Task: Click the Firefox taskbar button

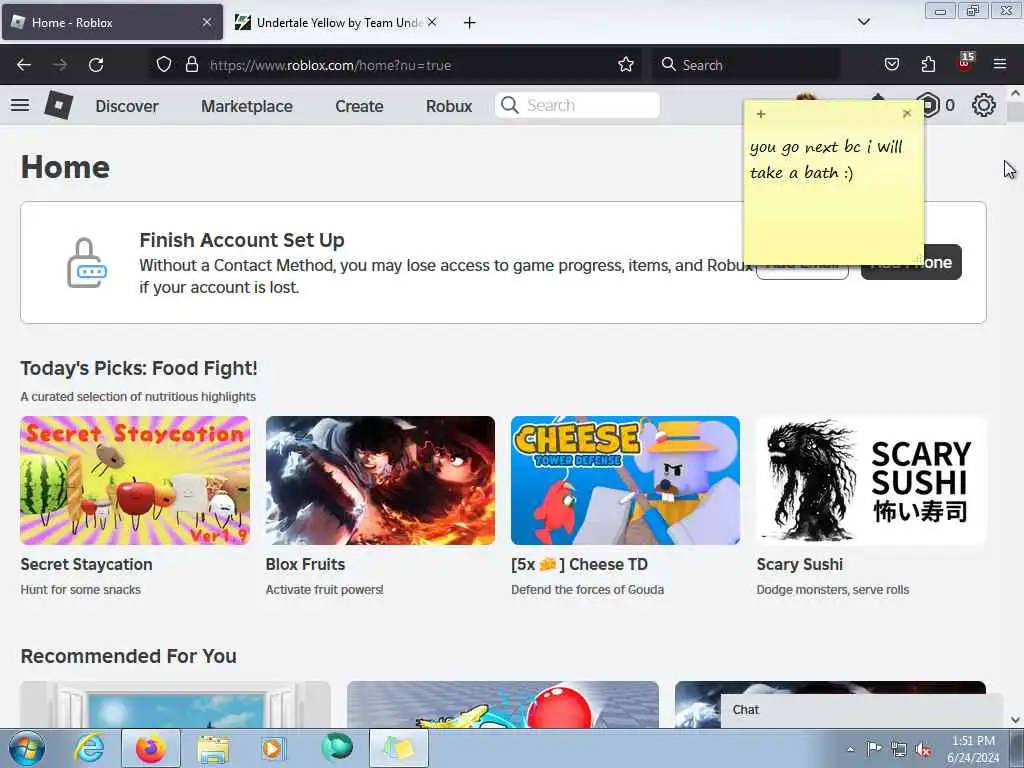Action: point(151,748)
